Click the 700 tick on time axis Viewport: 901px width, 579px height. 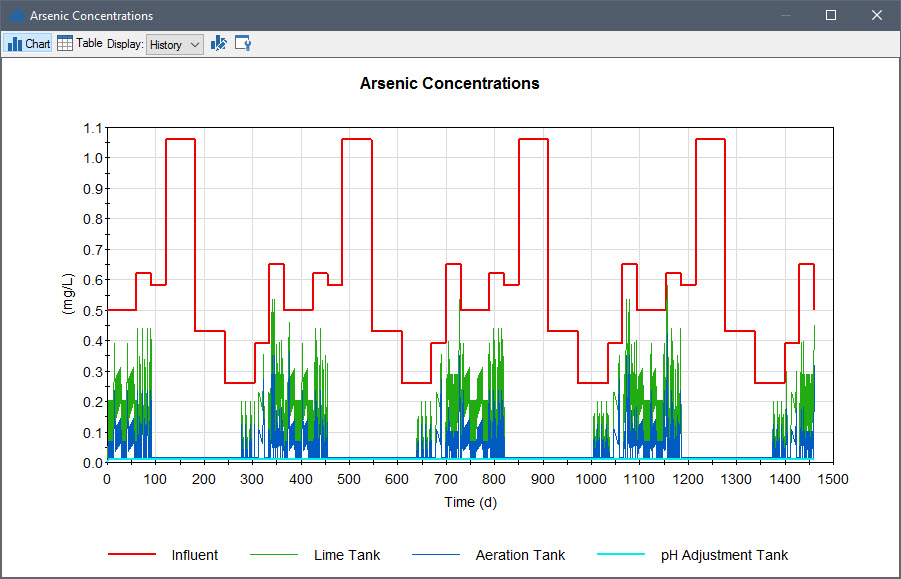tap(446, 480)
